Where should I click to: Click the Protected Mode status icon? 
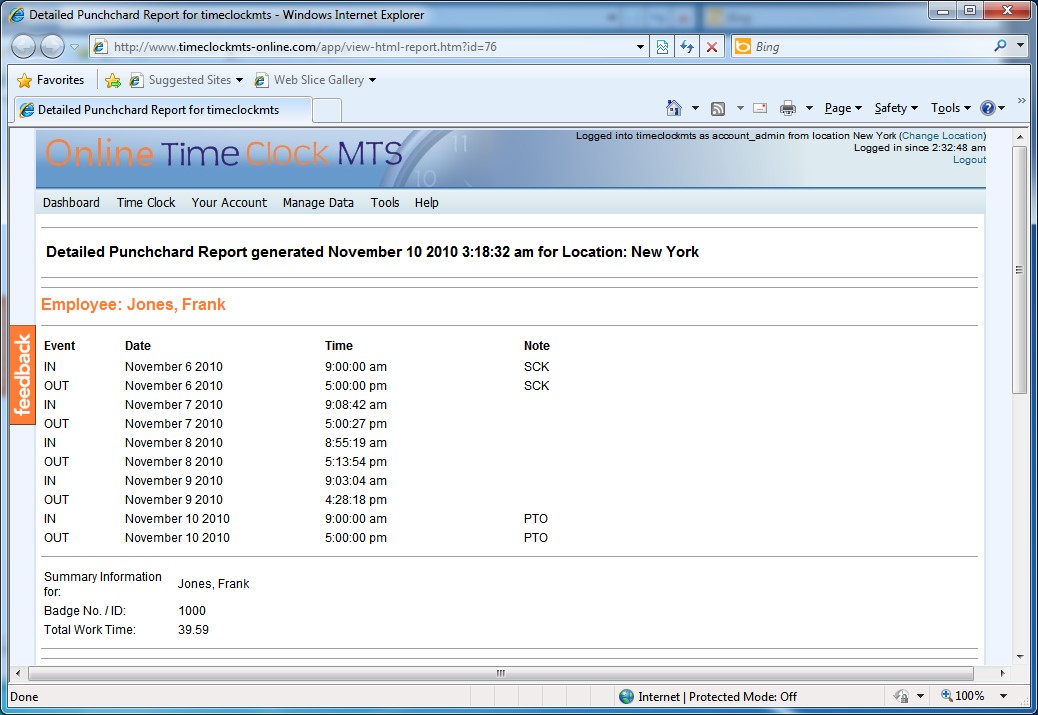tap(901, 696)
